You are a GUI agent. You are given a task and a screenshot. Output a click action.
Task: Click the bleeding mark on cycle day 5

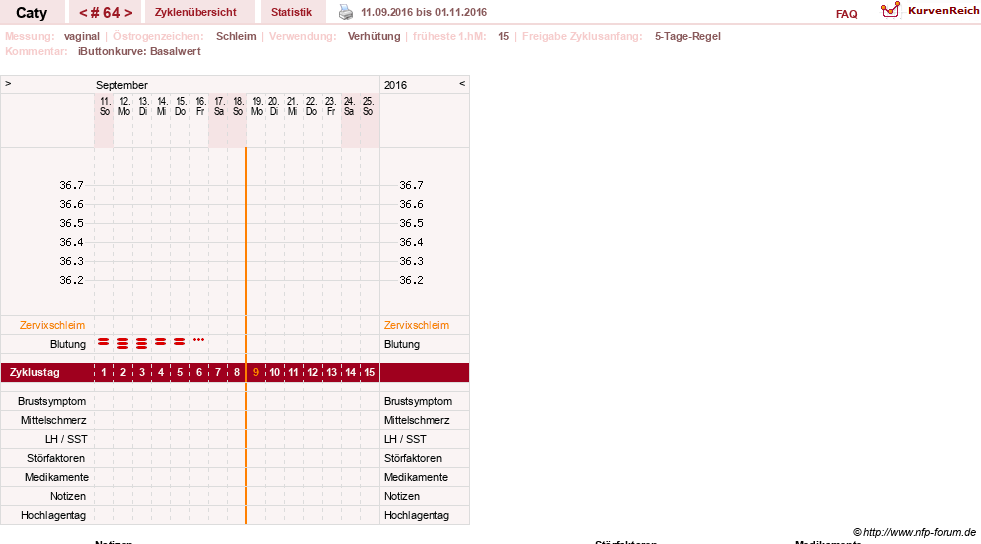click(x=180, y=341)
